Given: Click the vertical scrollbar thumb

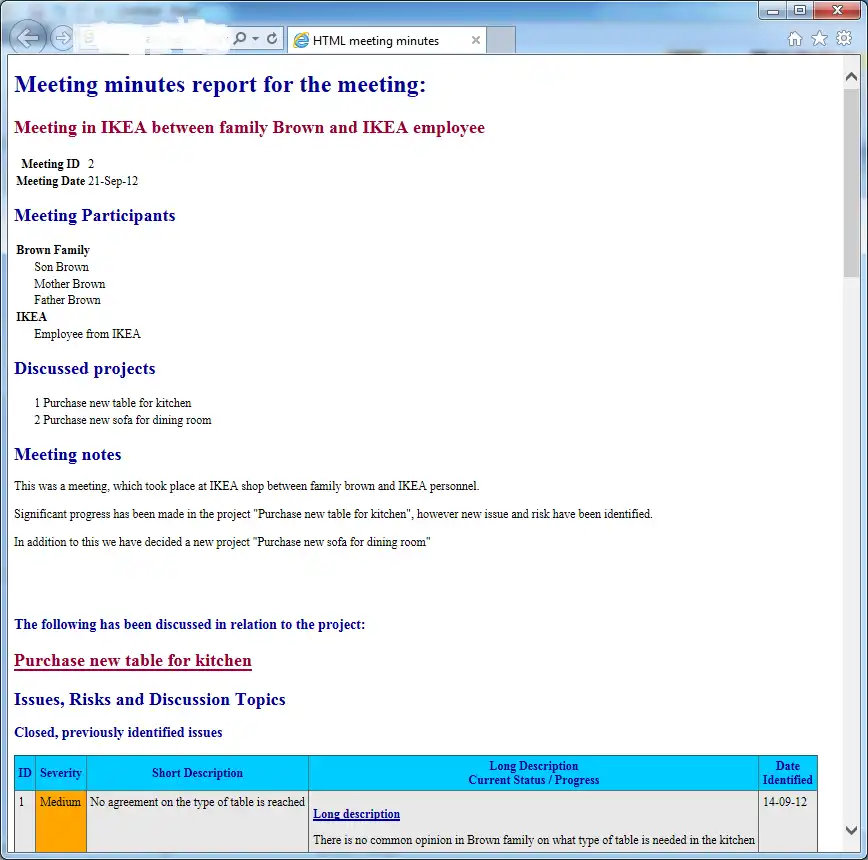Looking at the screenshot, I should [x=851, y=183].
